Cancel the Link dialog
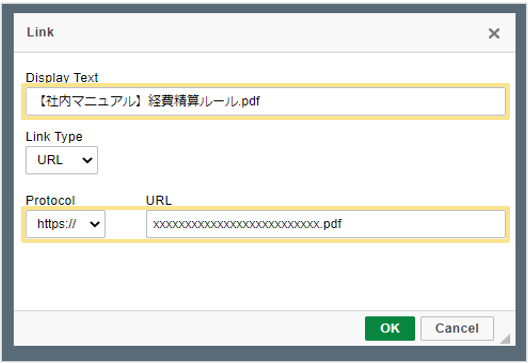This screenshot has width=528, height=363. 457,328
